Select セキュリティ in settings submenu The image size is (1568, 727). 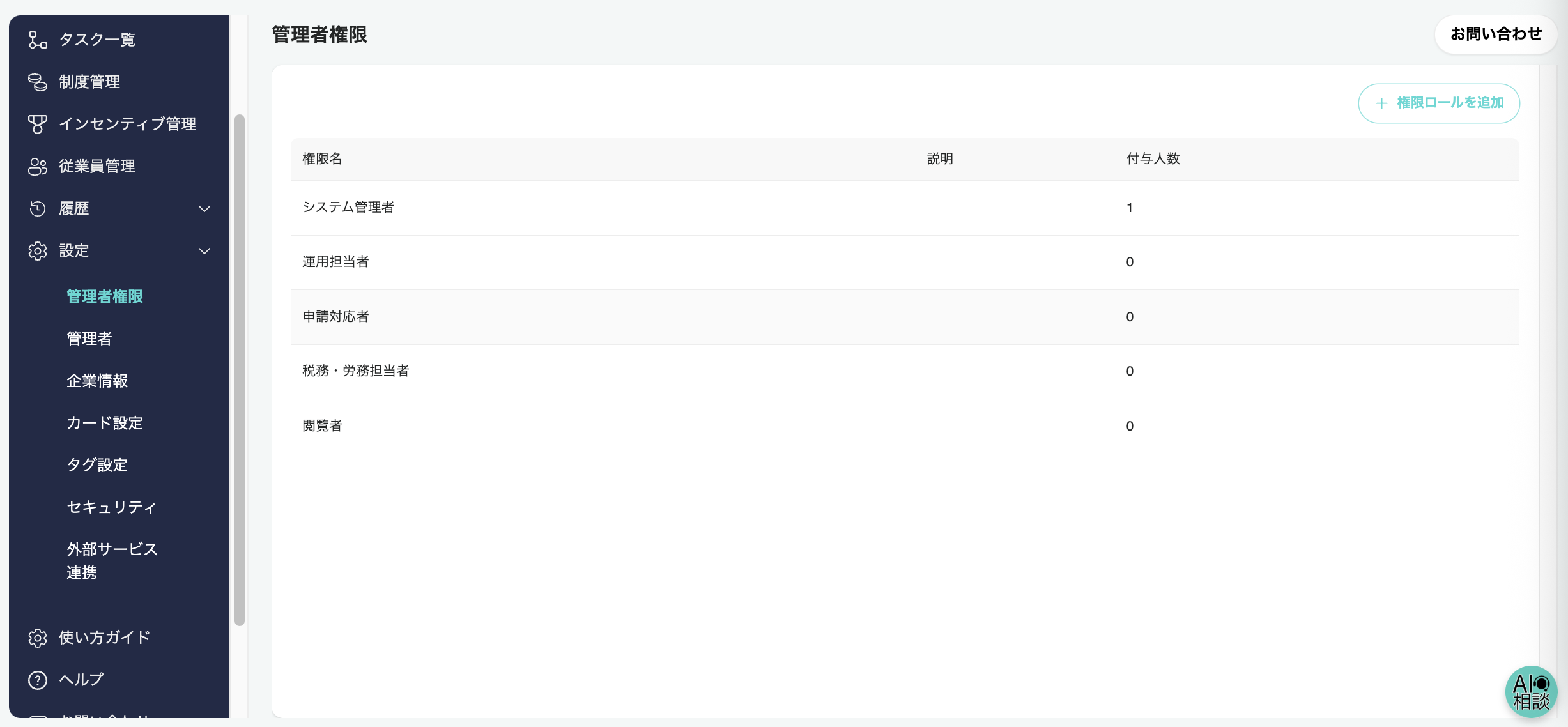111,507
